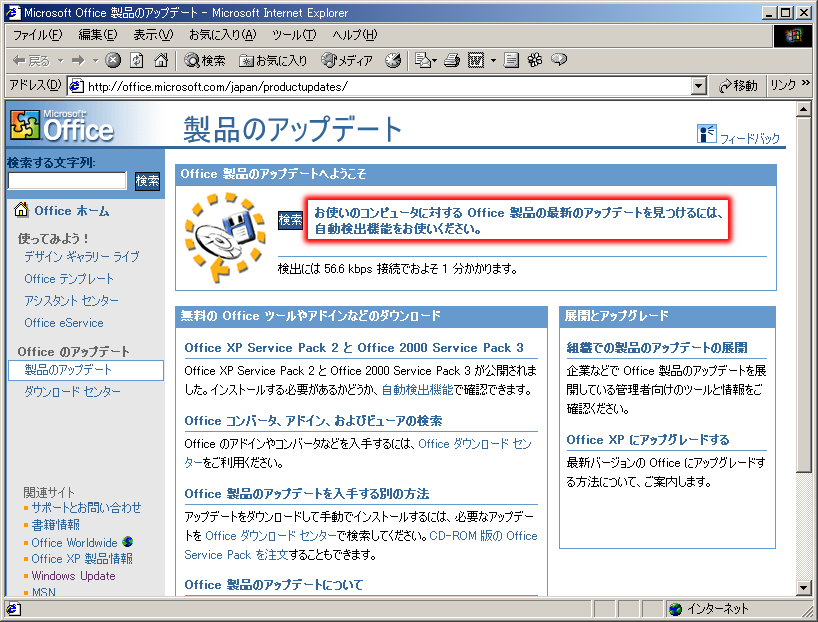The image size is (818, 622).
Task: Click the Forward arrow toolbar button
Action: [78, 61]
